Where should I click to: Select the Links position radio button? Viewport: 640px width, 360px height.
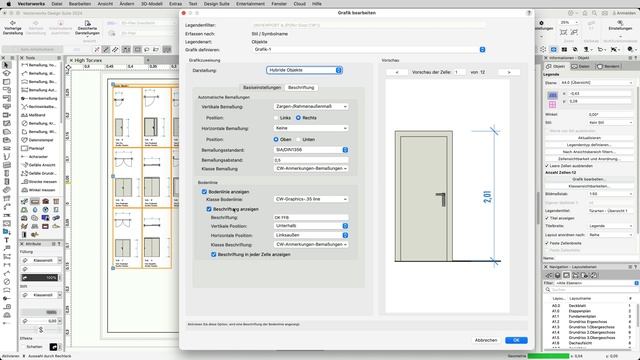[276, 118]
